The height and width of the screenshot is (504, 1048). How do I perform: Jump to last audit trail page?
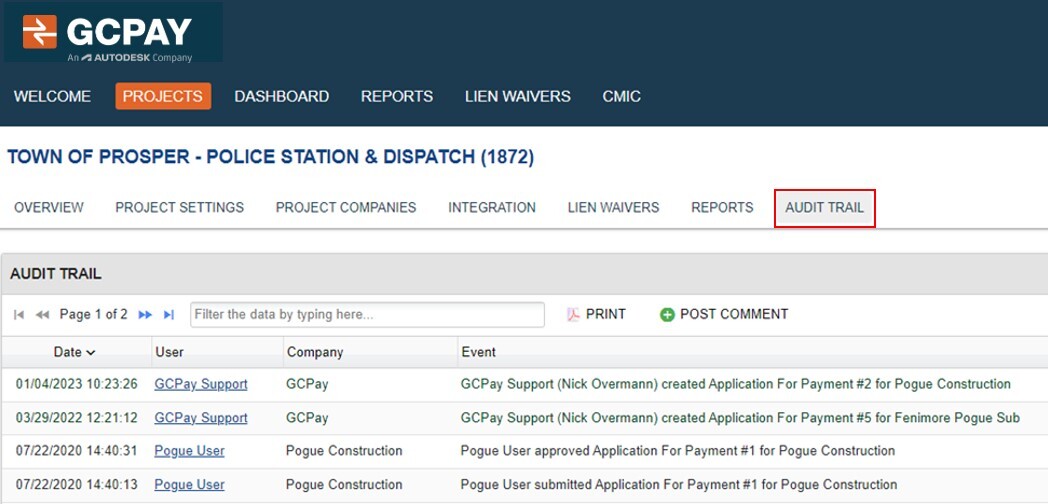[x=168, y=315]
